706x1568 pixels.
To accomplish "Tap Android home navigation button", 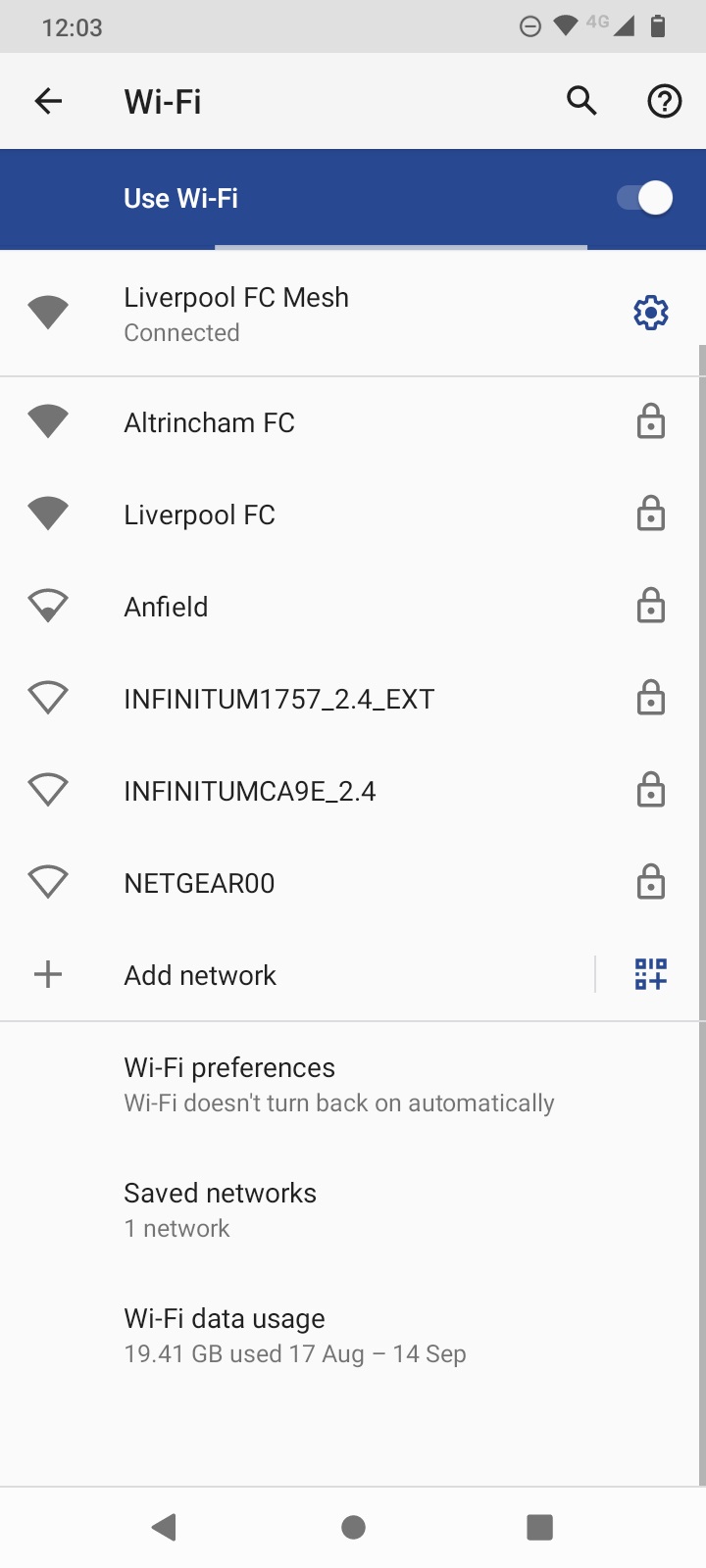I will [353, 1527].
